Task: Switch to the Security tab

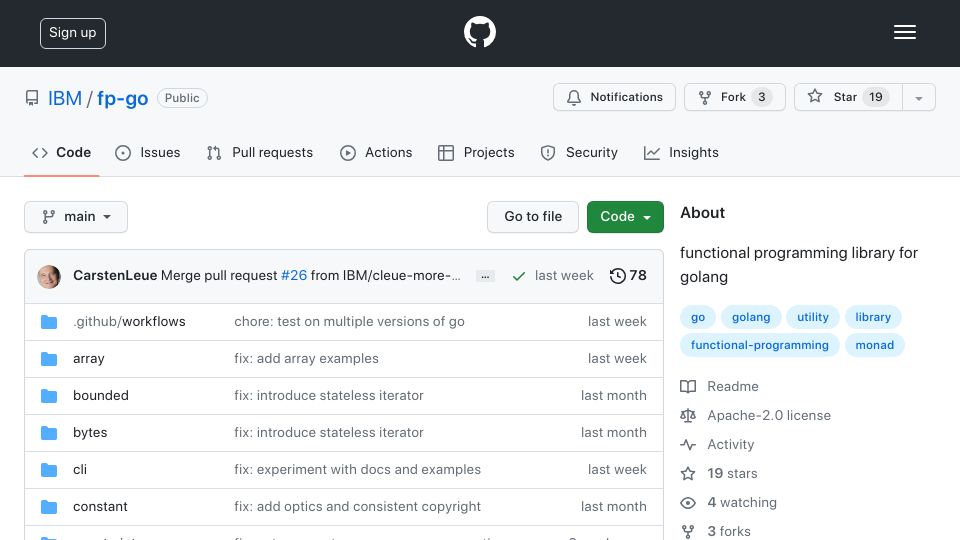Action: [579, 152]
